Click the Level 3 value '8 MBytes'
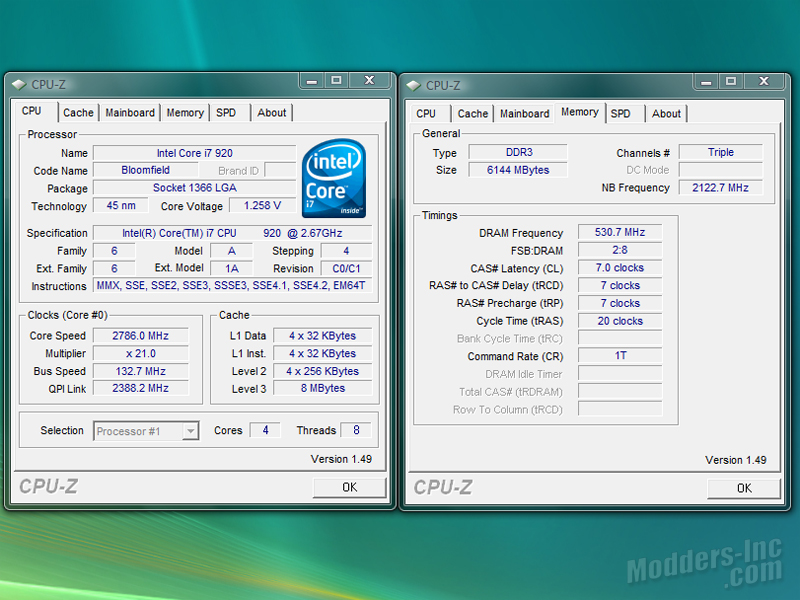The image size is (800, 600). tap(322, 388)
